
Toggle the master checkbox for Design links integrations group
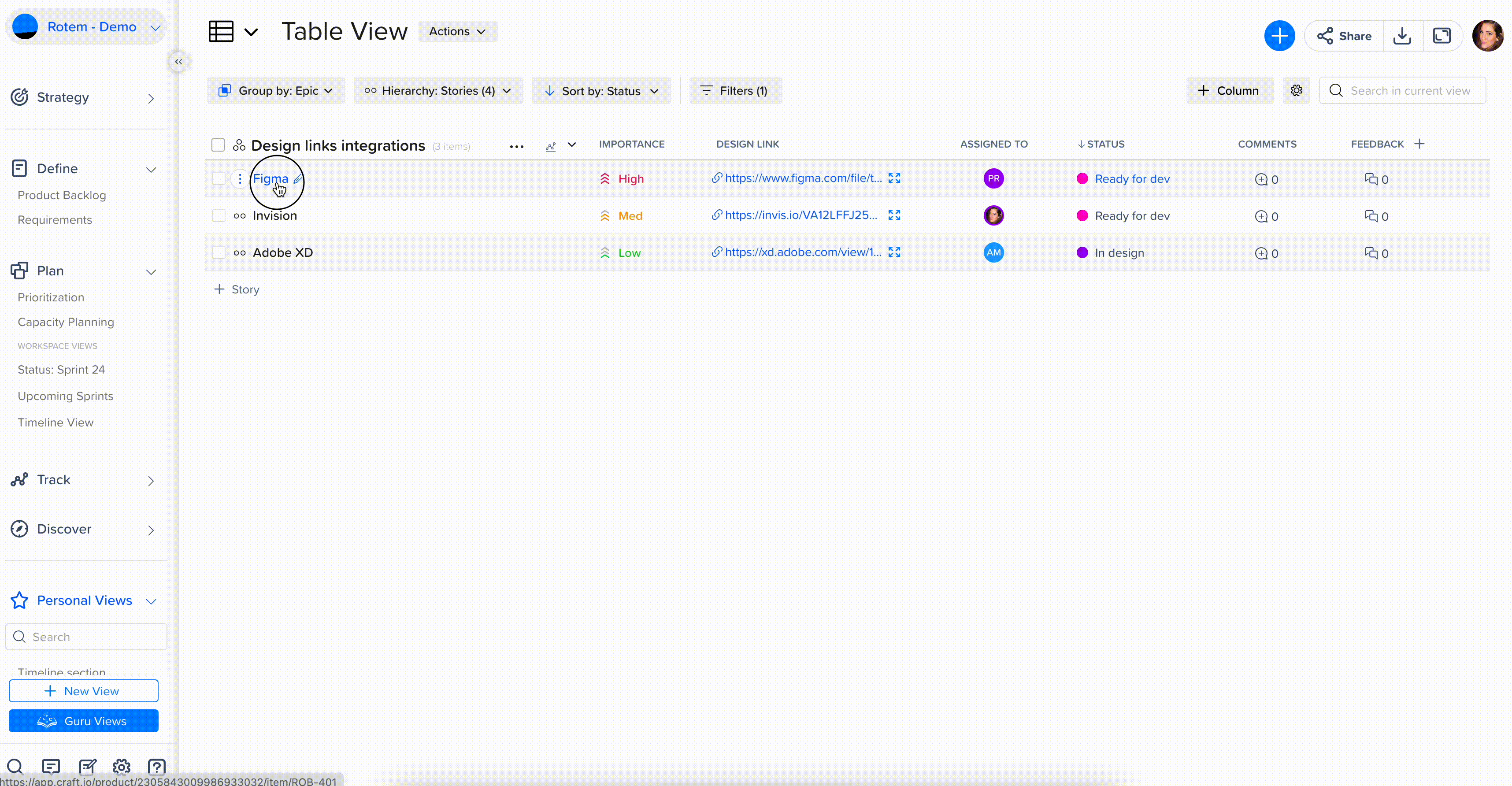point(218,145)
